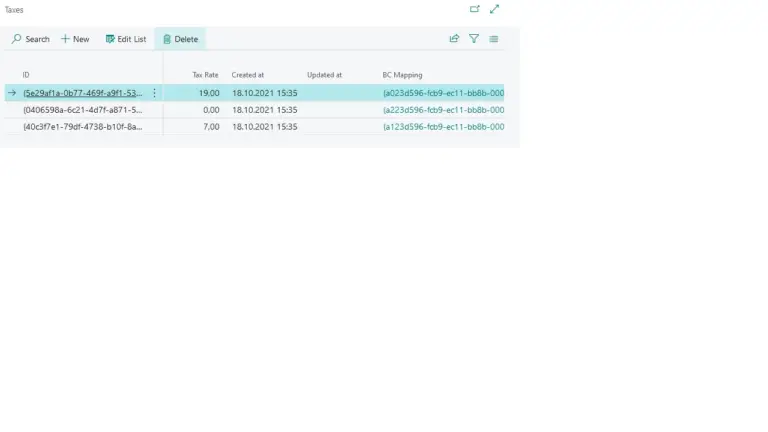Click Created at date in 7,00 row
Screen dimensions: 768x432
pyautogui.click(x=264, y=126)
